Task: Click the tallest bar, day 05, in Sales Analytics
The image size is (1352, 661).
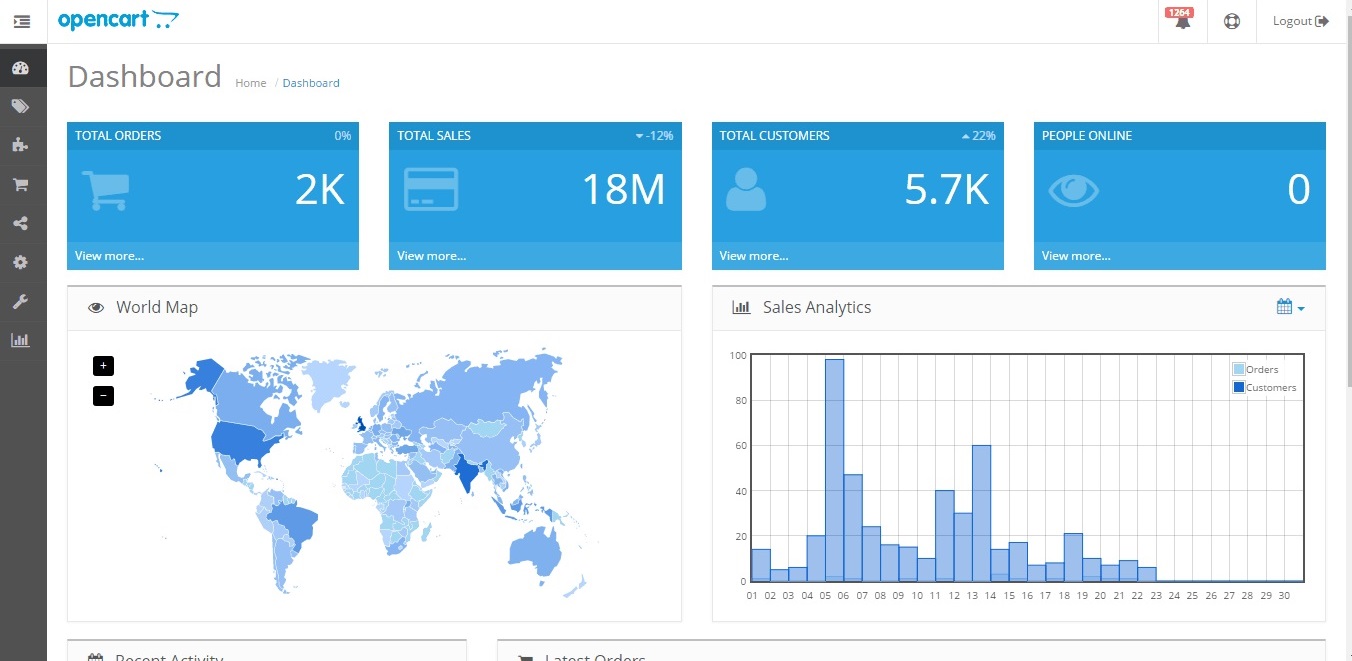Action: [x=834, y=469]
